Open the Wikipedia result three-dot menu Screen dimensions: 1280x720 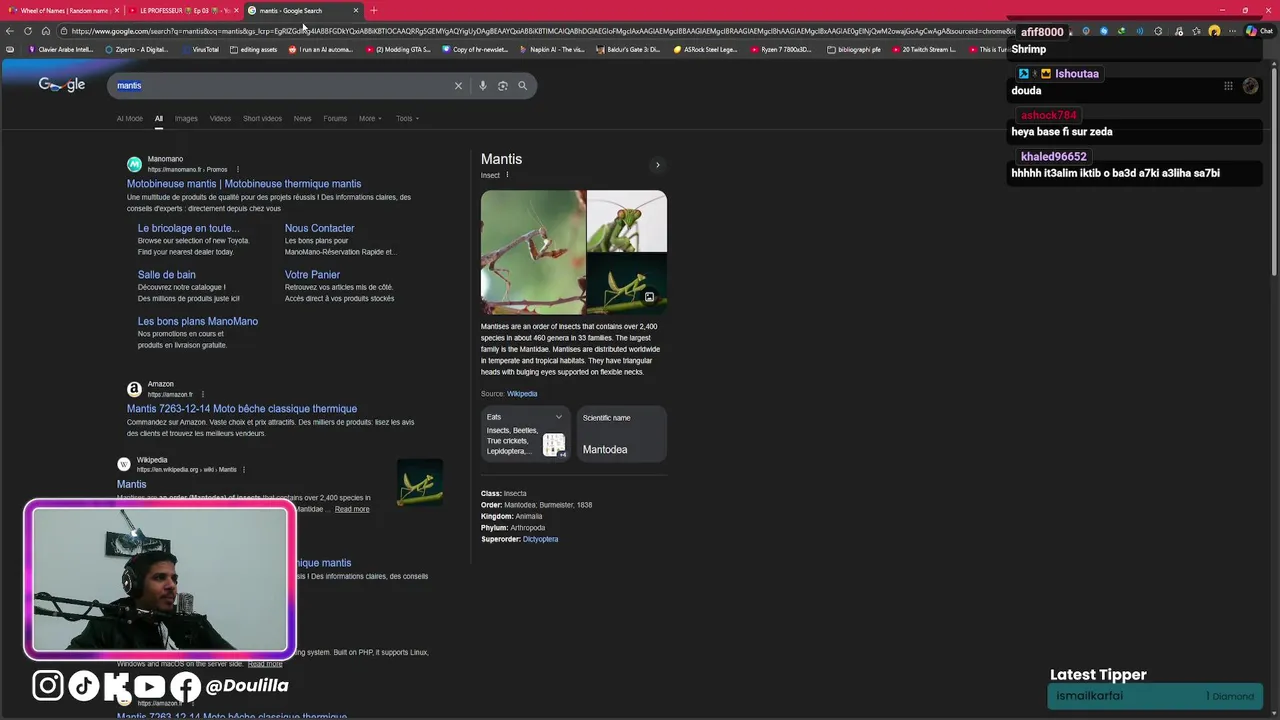[x=243, y=469]
